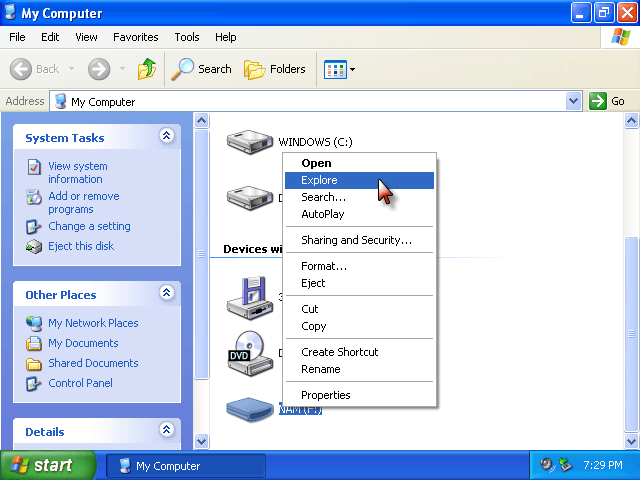Collapse the Other Places panel

(167, 292)
